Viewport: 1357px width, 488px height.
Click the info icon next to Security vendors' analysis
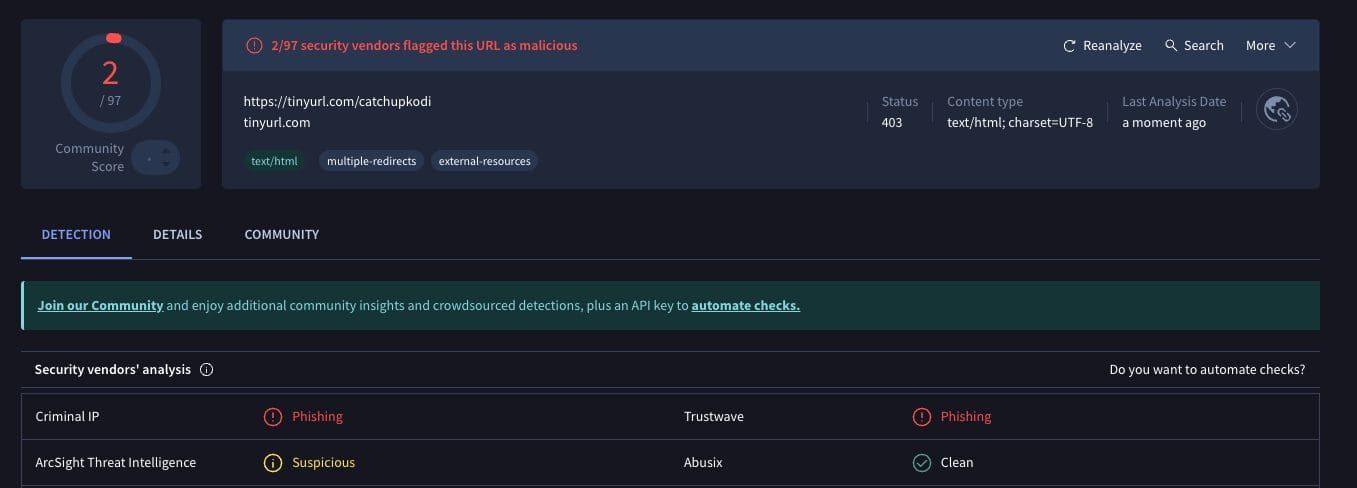click(x=207, y=369)
